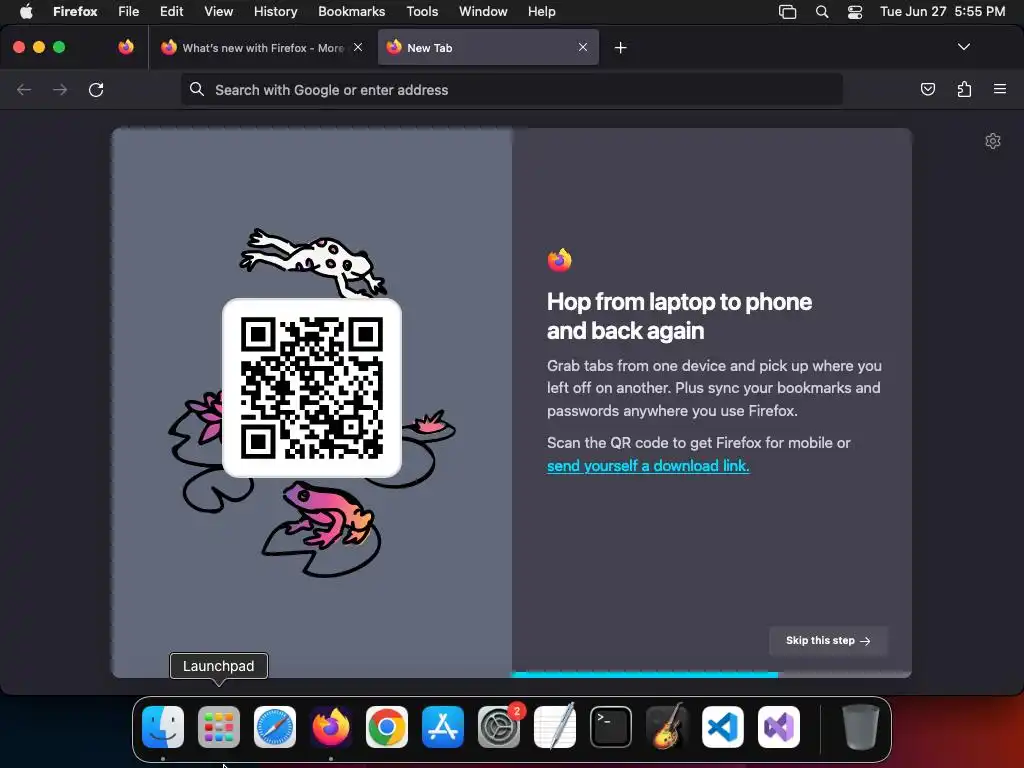Reload the current page
This screenshot has width=1024, height=768.
(x=96, y=89)
